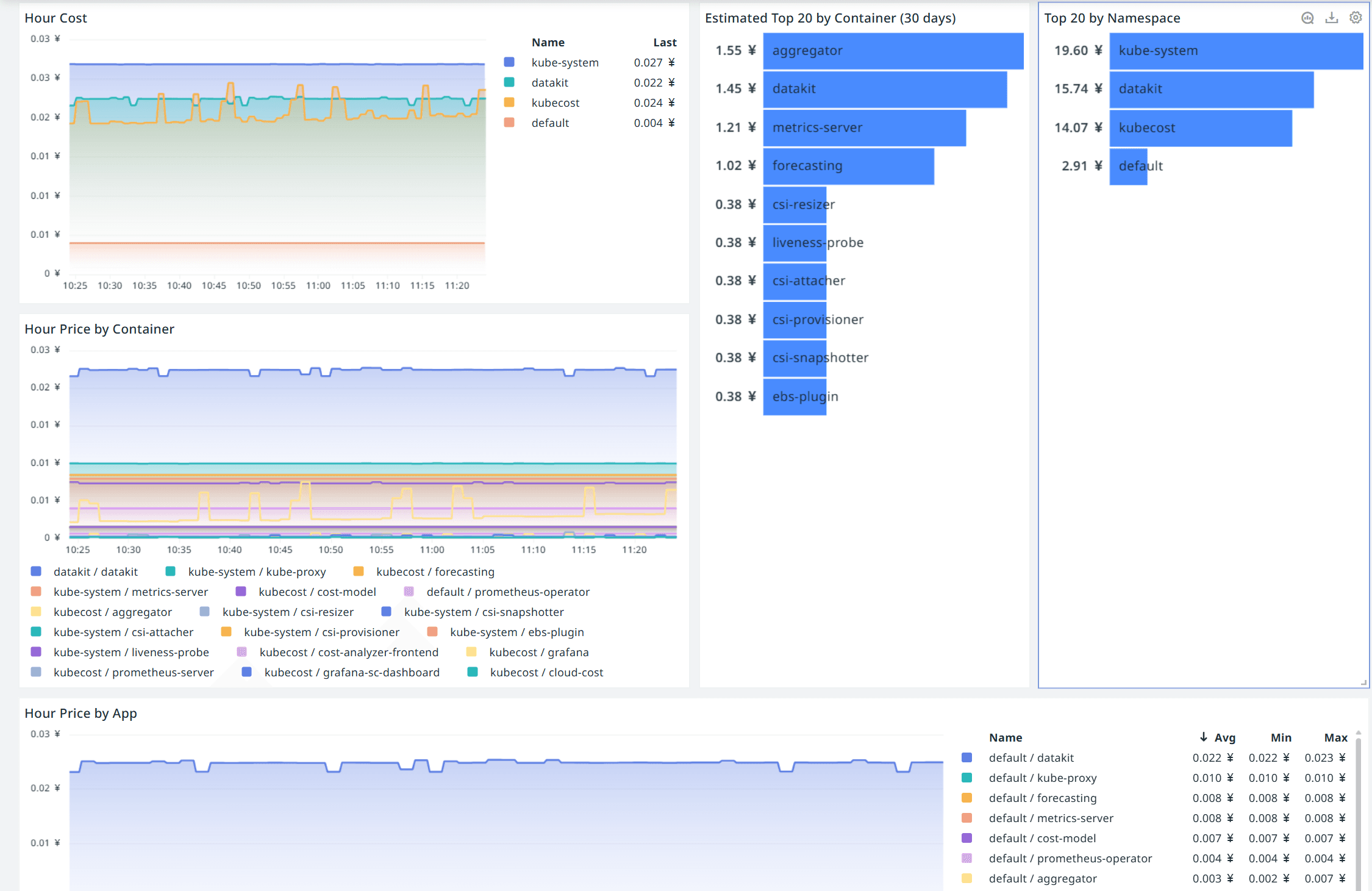
Task: Click the Avg sort arrow icon
Action: tap(1204, 737)
